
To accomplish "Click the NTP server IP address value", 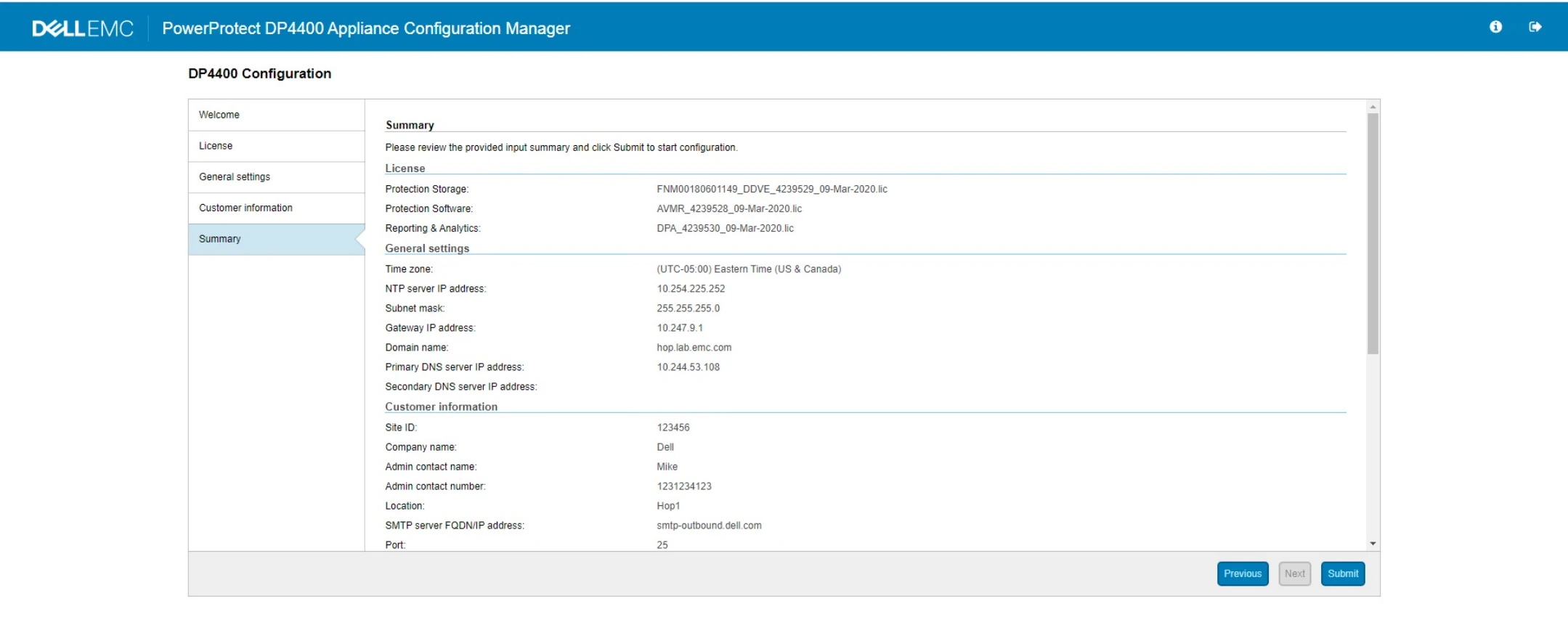I will [691, 289].
